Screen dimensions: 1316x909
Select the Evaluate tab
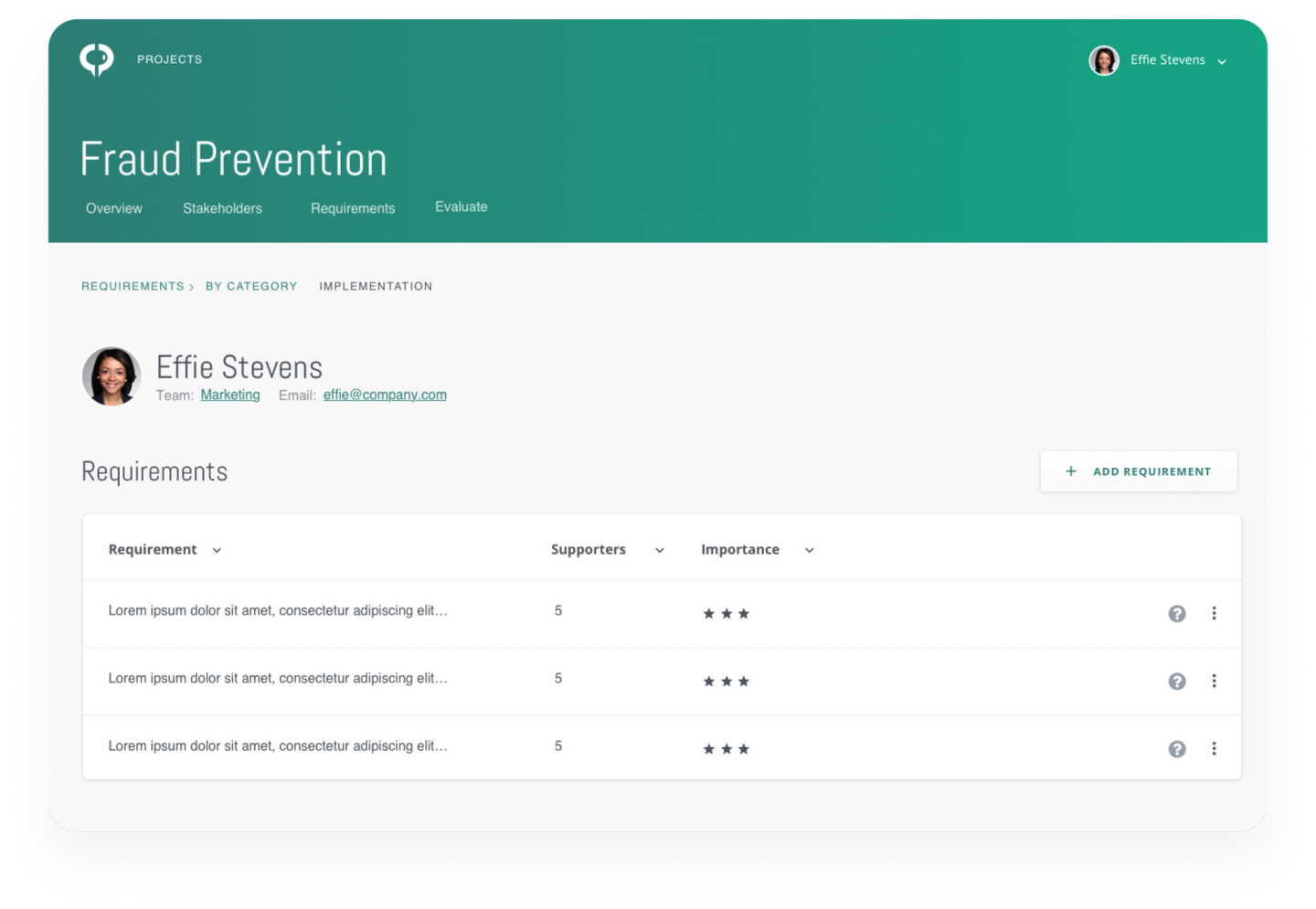click(462, 206)
